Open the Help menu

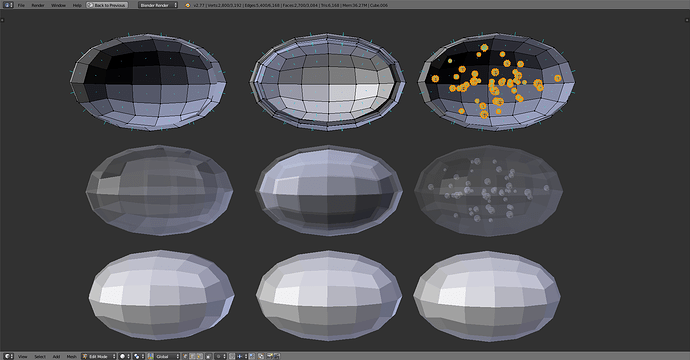pos(77,5)
